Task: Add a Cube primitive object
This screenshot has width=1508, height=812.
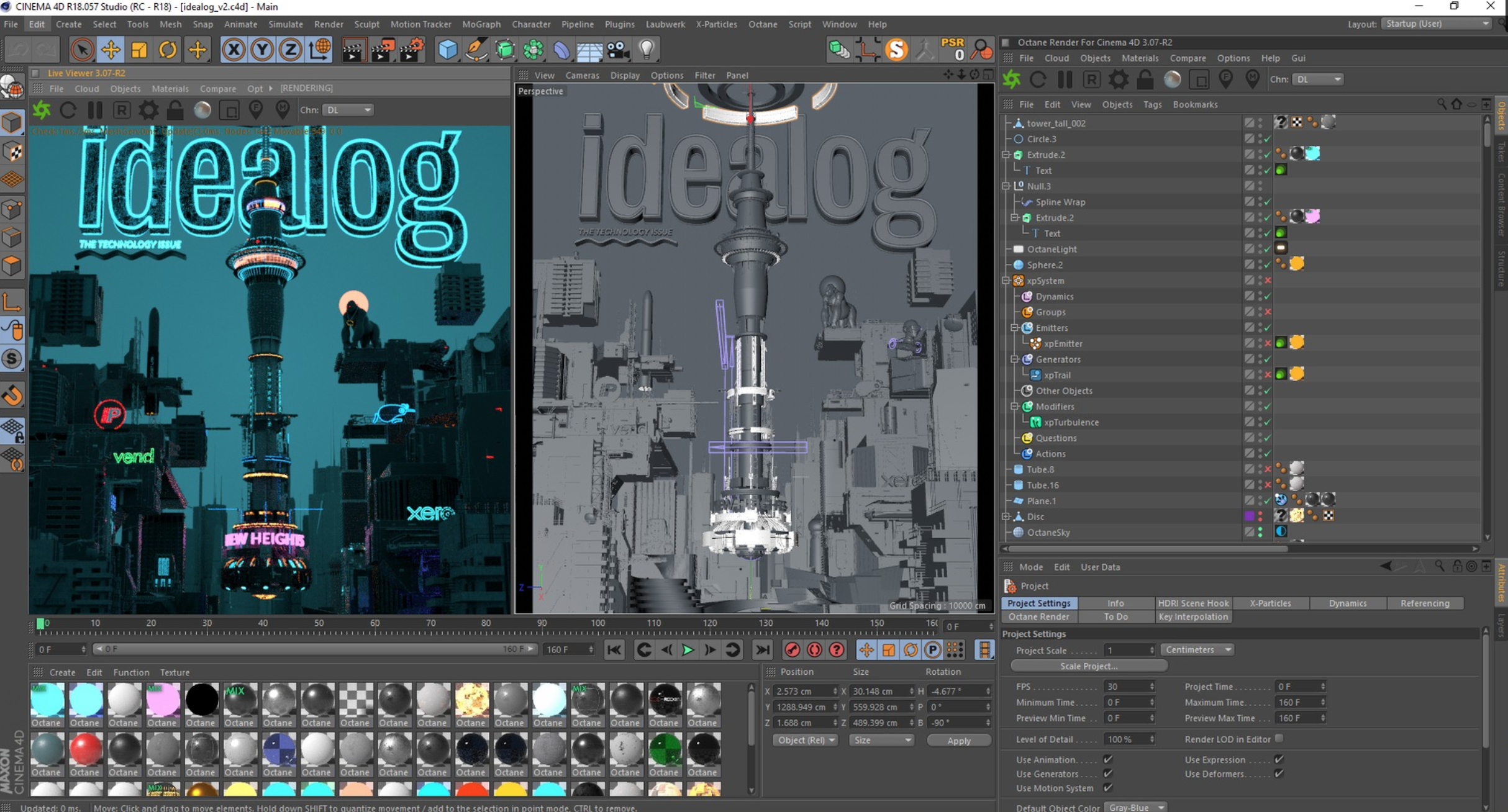Action: [447, 50]
